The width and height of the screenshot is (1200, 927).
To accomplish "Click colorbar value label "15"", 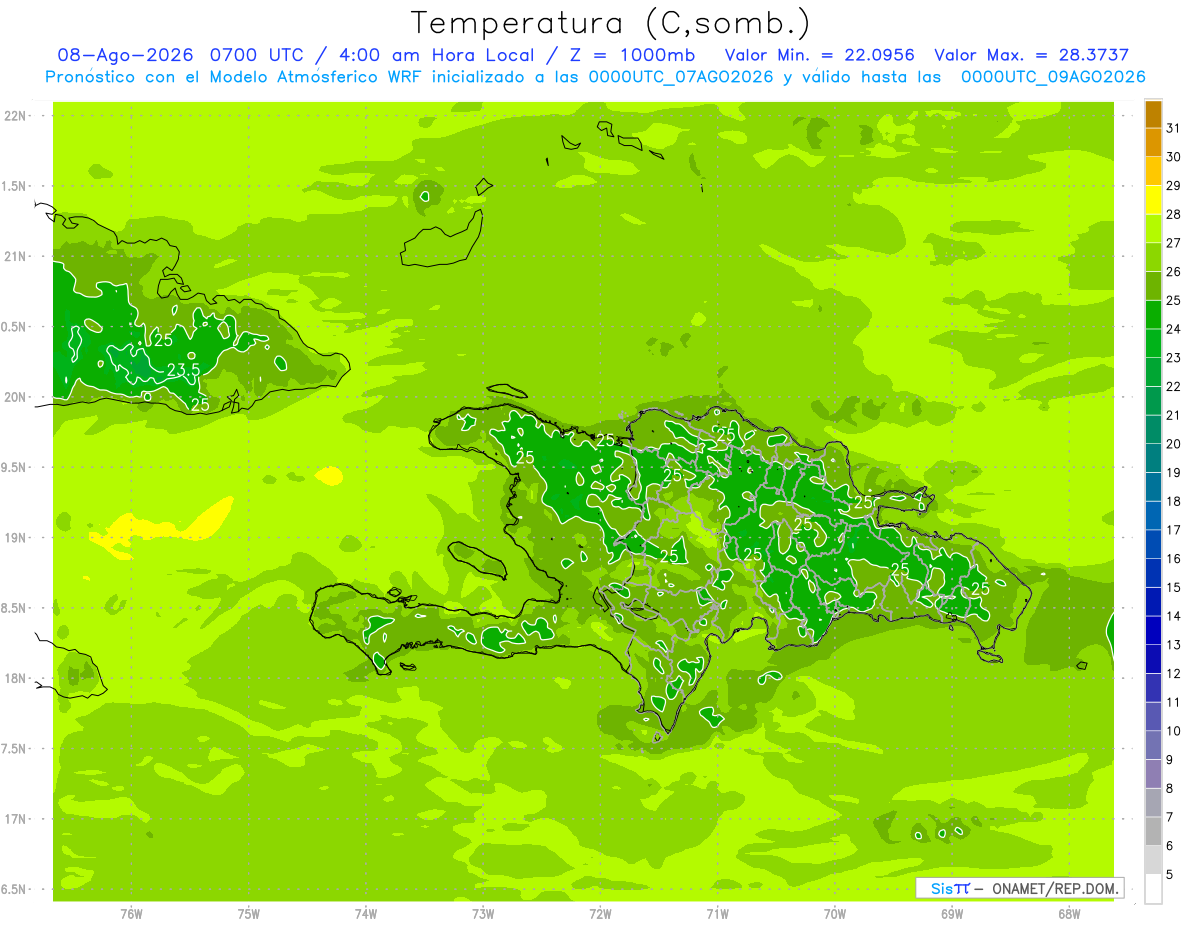I will click(x=1173, y=587).
